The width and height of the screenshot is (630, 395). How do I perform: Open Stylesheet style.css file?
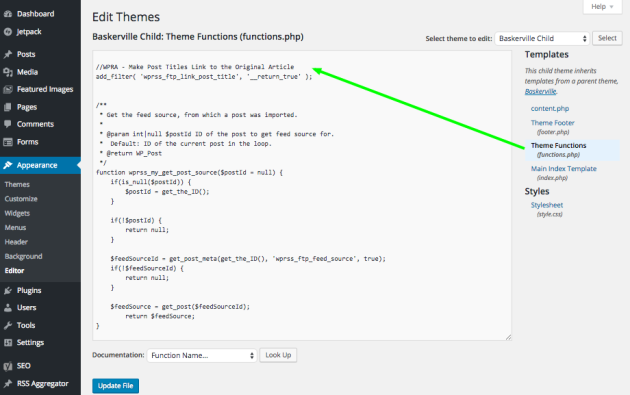(547, 205)
